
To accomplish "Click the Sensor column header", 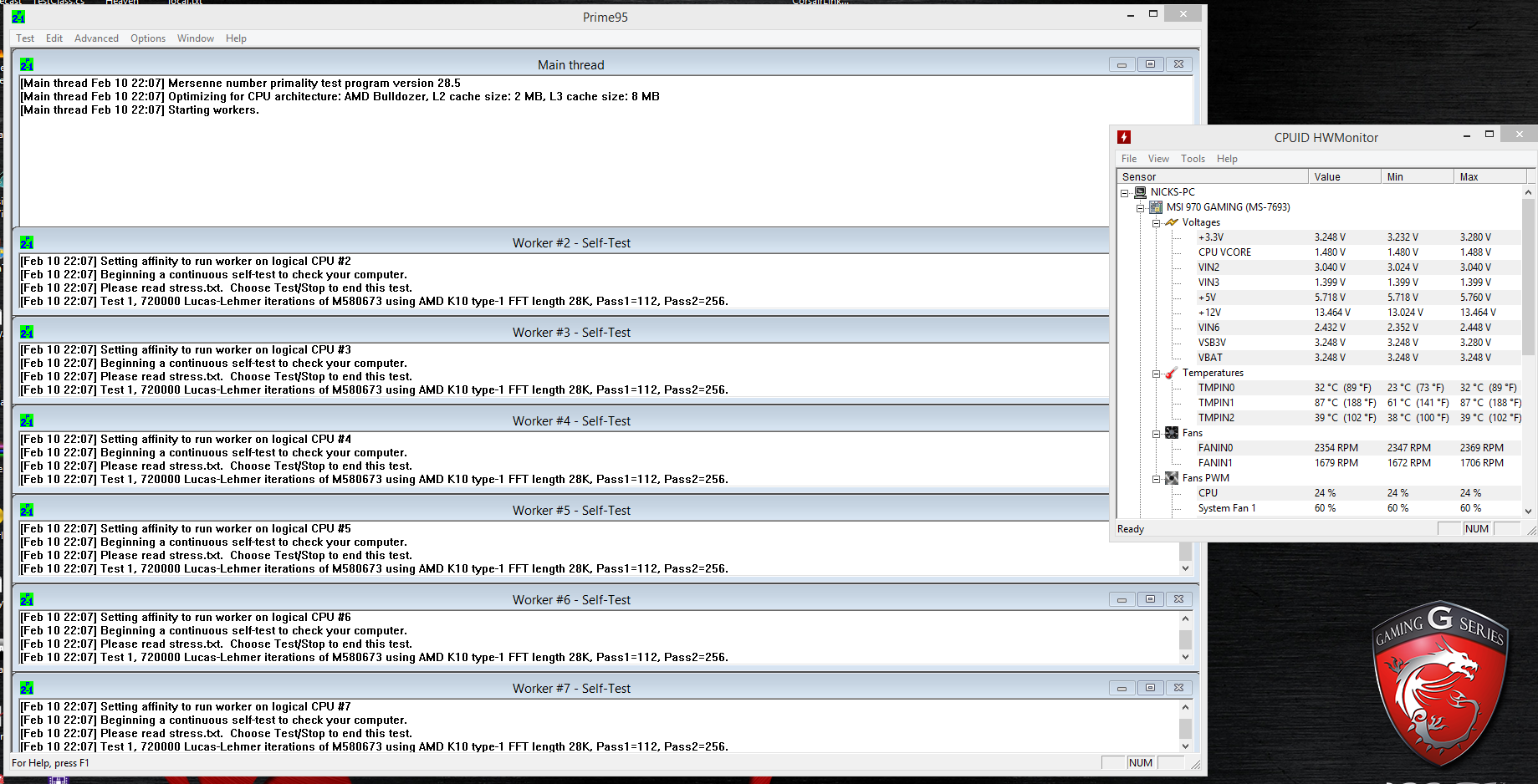I will click(x=1213, y=177).
